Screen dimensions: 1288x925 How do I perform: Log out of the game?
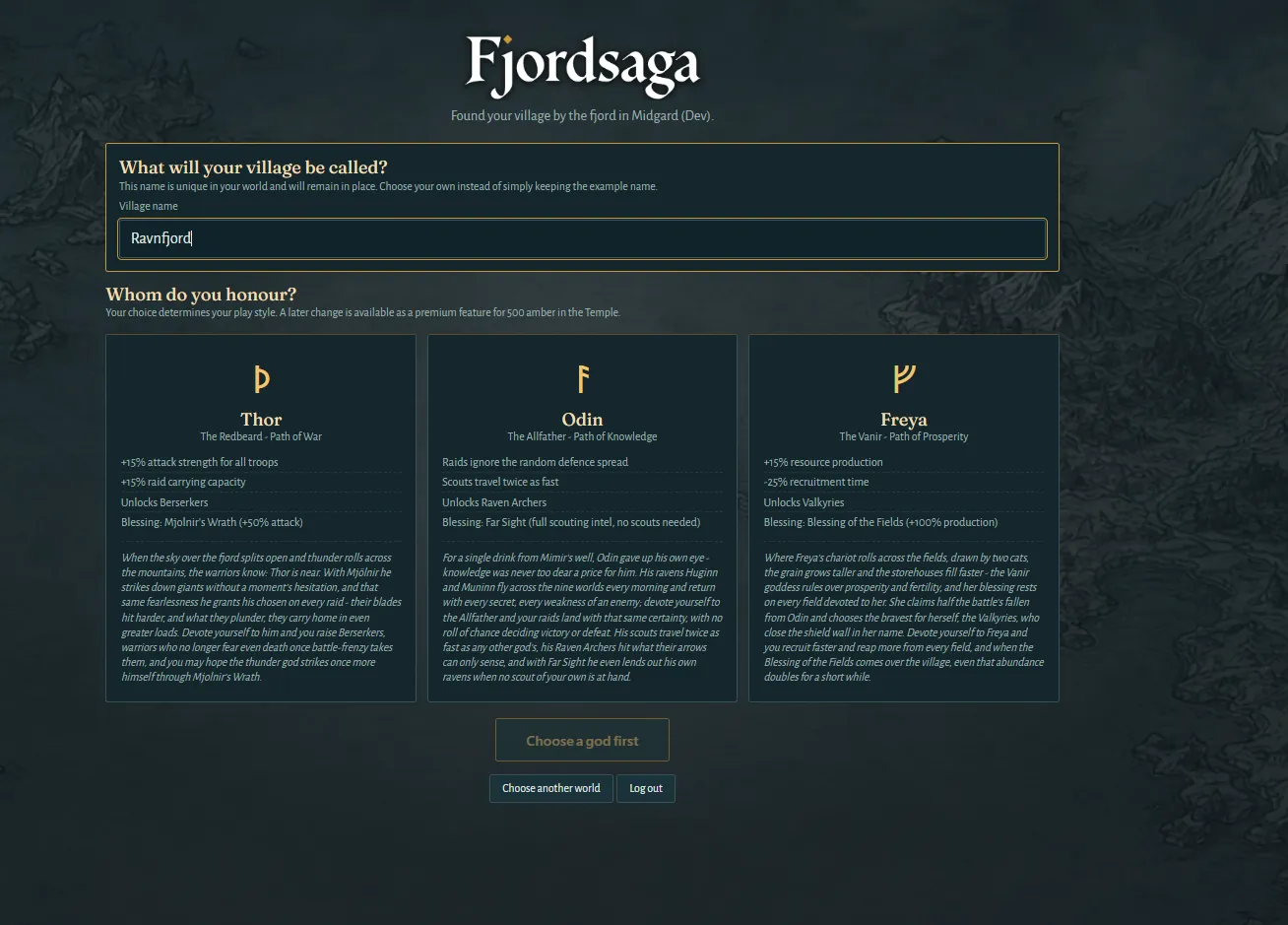tap(646, 788)
